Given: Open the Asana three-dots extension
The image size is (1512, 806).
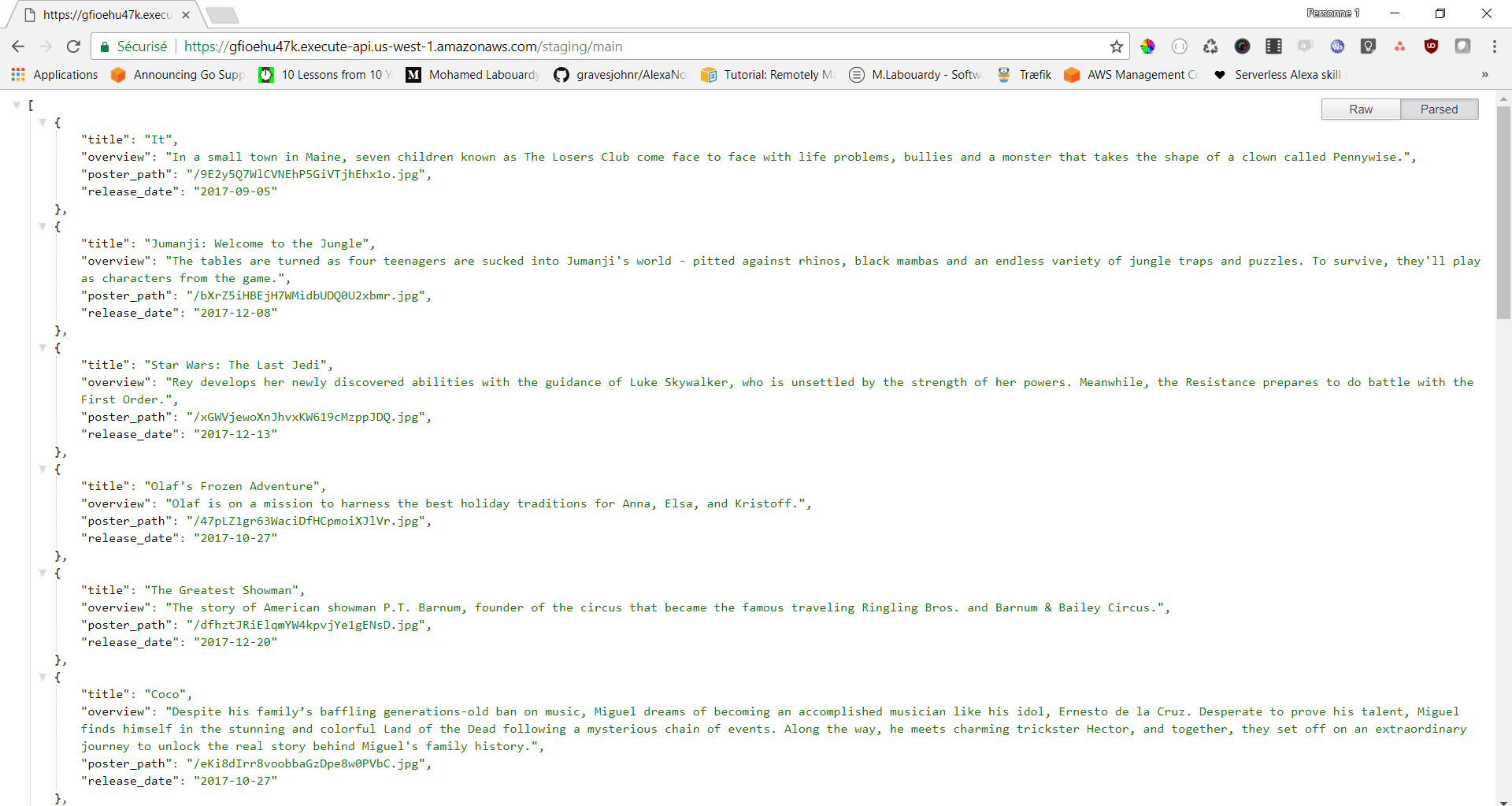Looking at the screenshot, I should [x=1399, y=46].
